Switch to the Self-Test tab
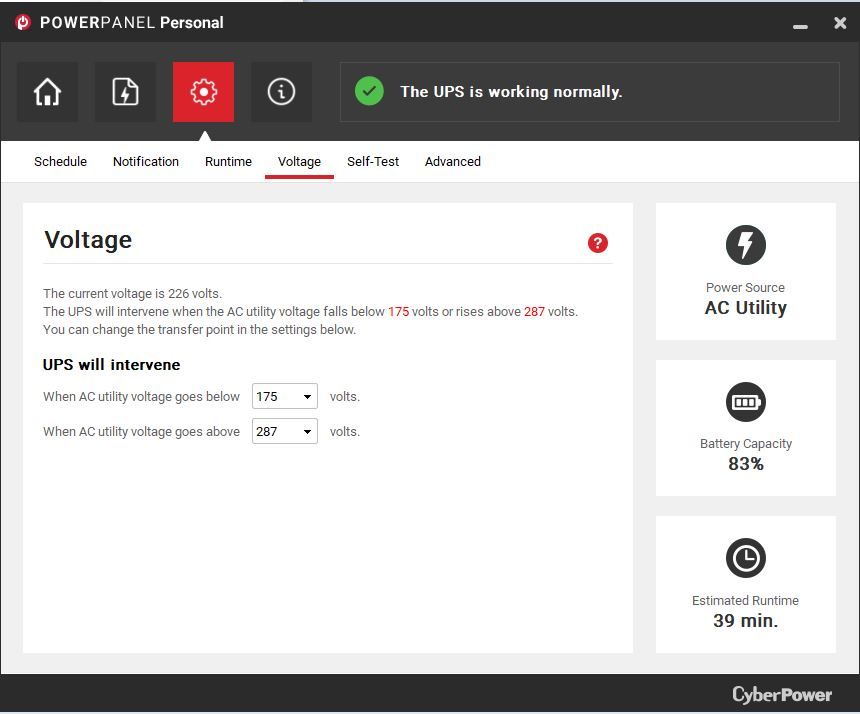The width and height of the screenshot is (860, 714). pos(373,162)
